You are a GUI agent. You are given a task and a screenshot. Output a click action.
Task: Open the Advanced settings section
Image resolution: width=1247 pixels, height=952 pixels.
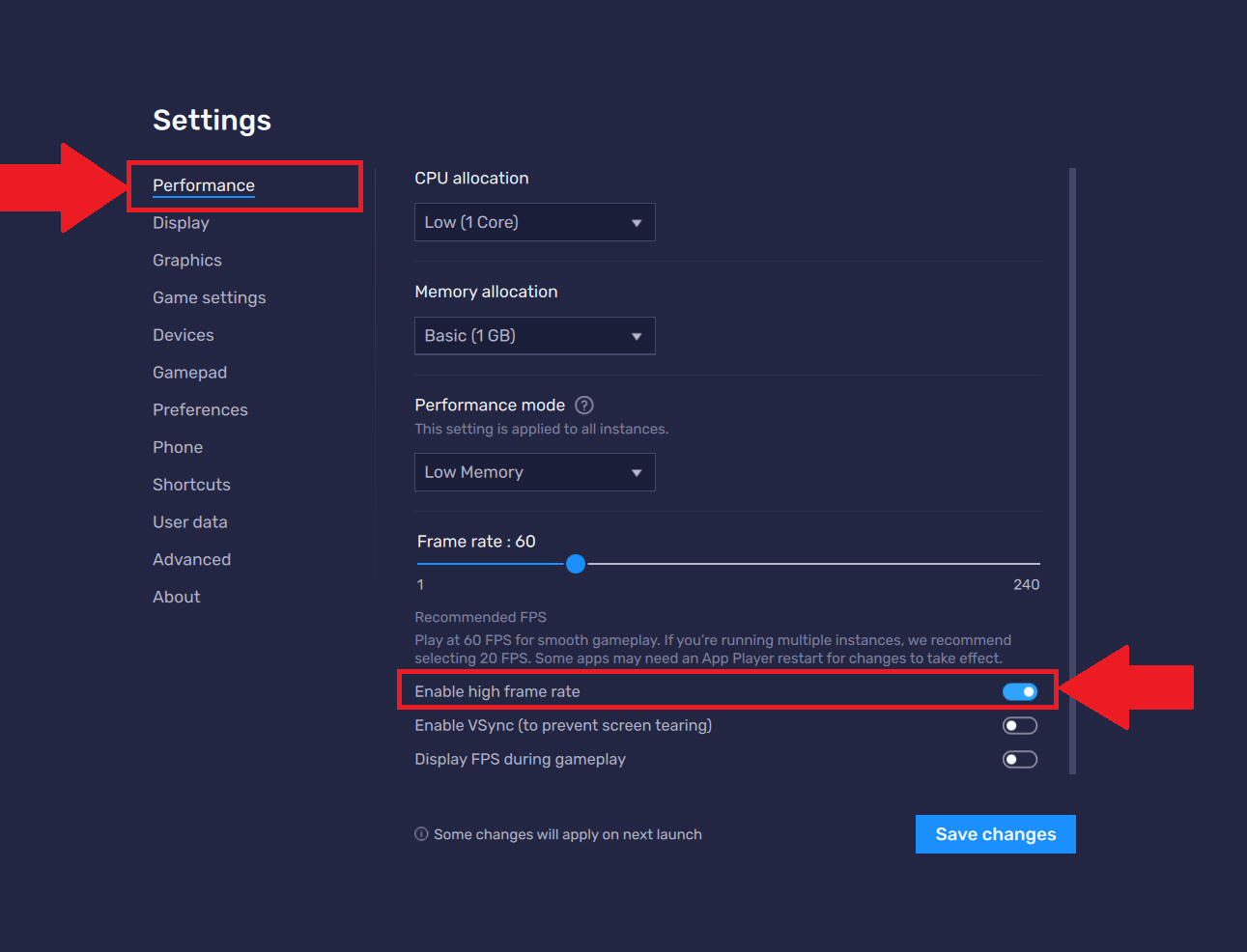click(x=191, y=560)
